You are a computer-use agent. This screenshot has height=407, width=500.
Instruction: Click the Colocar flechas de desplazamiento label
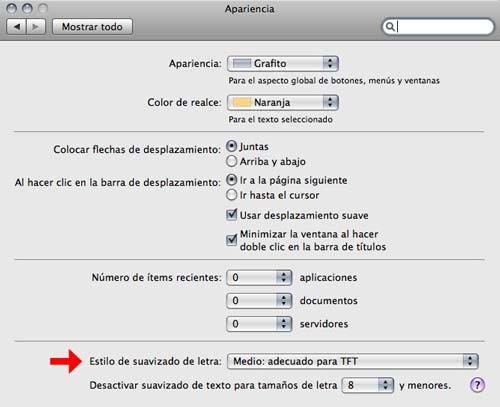(137, 149)
